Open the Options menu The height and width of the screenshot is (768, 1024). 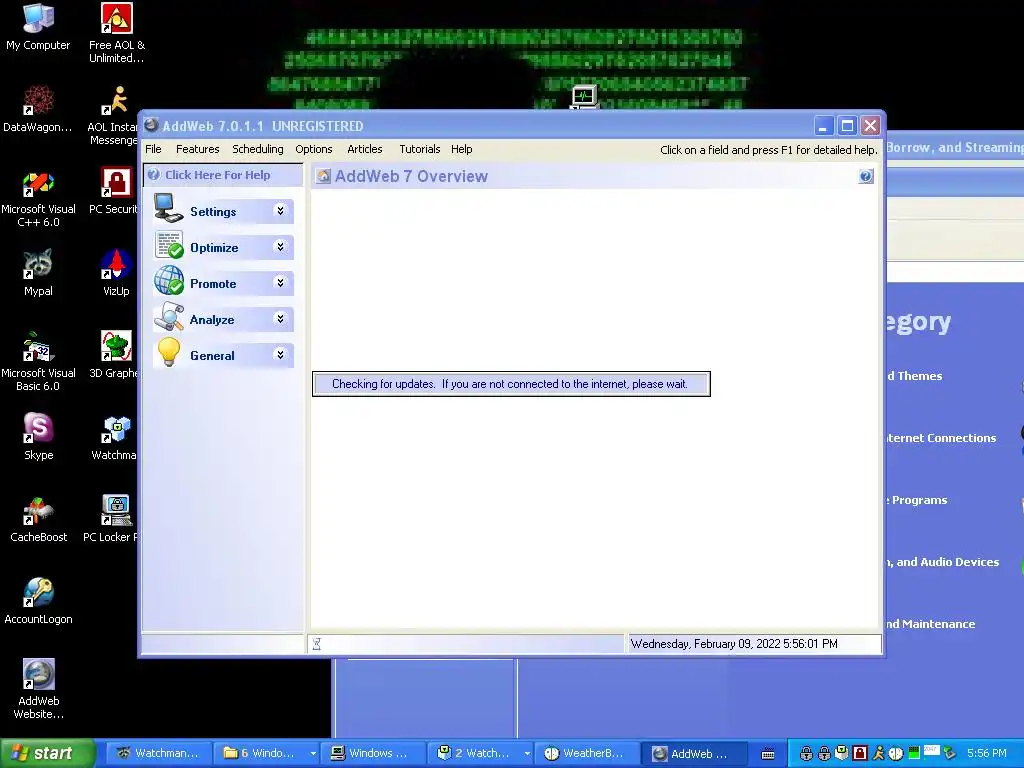(x=313, y=150)
